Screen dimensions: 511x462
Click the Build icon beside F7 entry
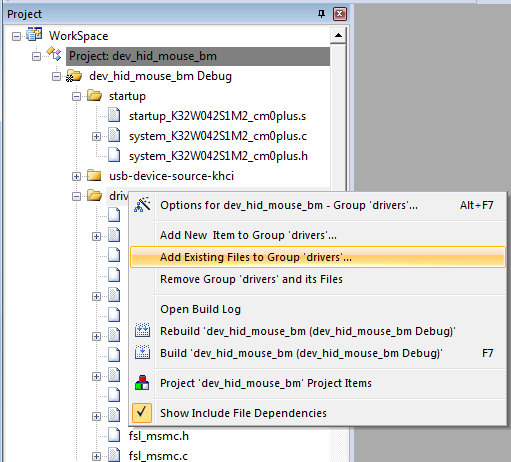click(142, 352)
